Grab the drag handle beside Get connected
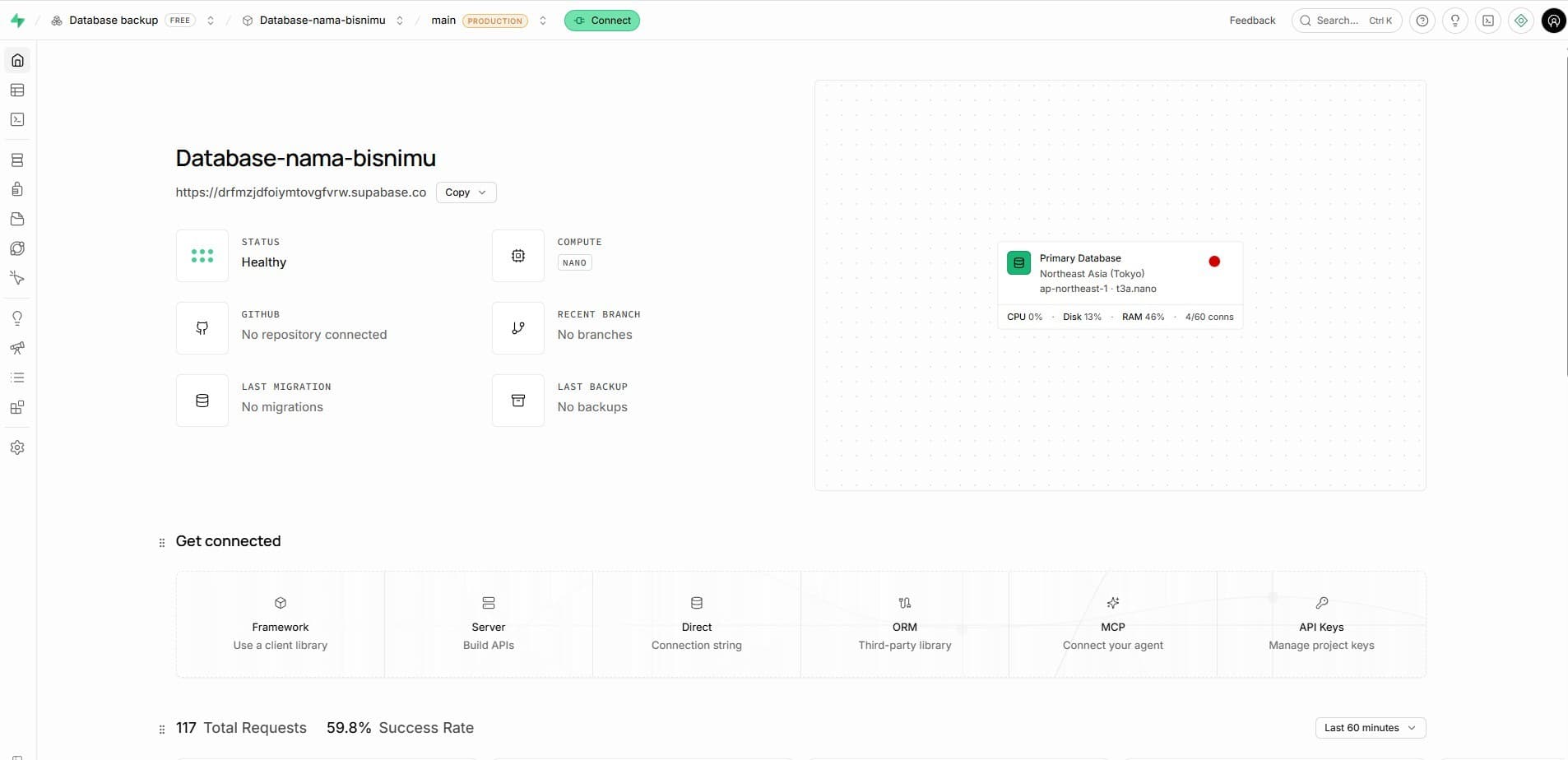 pyautogui.click(x=162, y=542)
